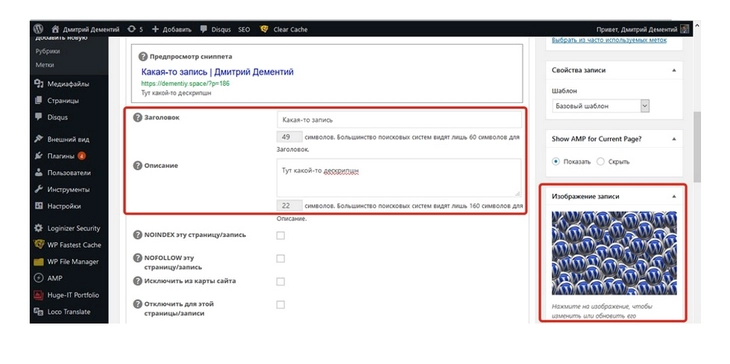Viewport: 730px width, 364px height.
Task: Click the featured image thumbnail
Action: tap(615, 253)
